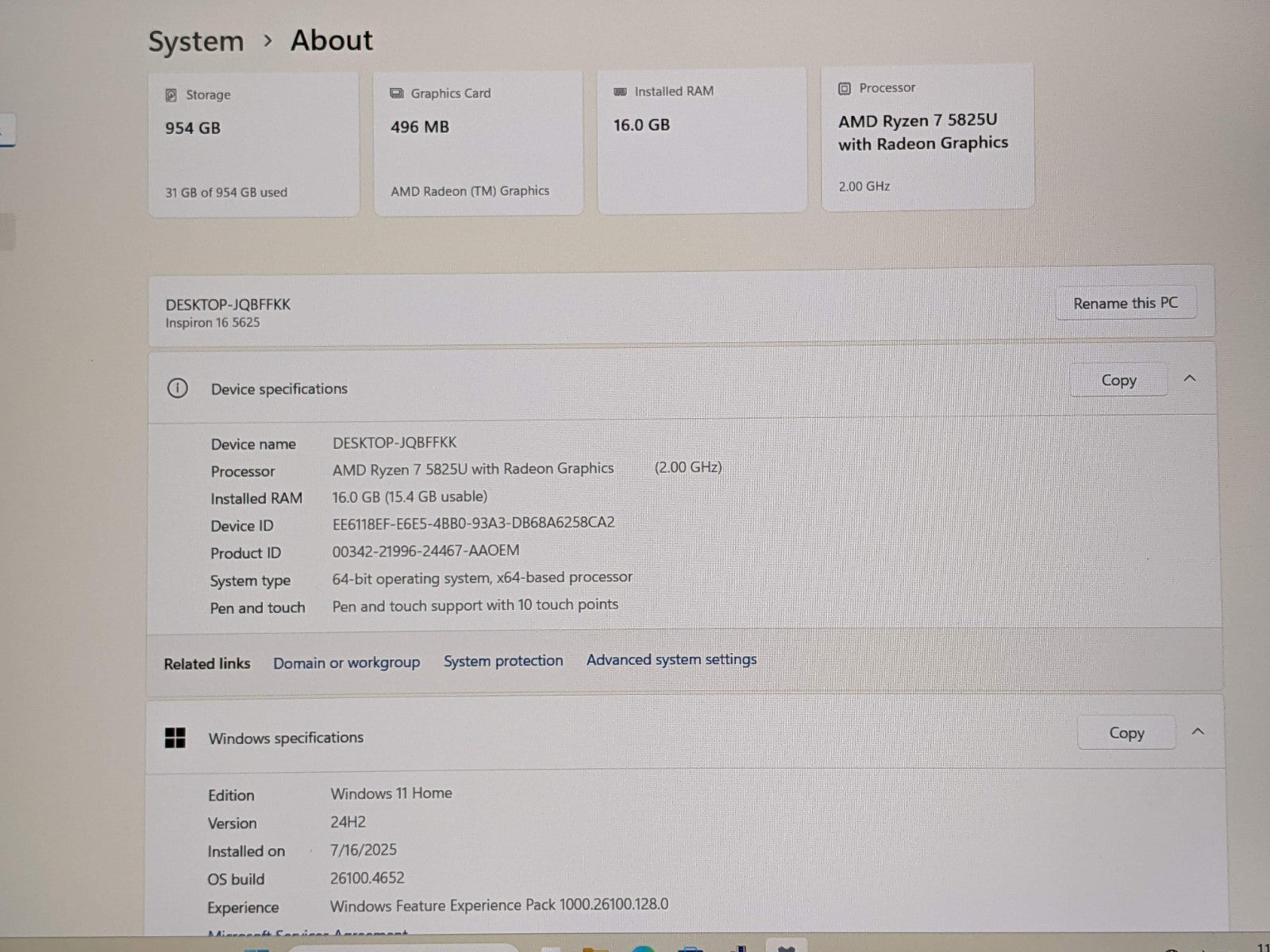This screenshot has width=1270, height=952.
Task: Select the AMD Ryzen 7 5825U card text
Action: tap(922, 132)
